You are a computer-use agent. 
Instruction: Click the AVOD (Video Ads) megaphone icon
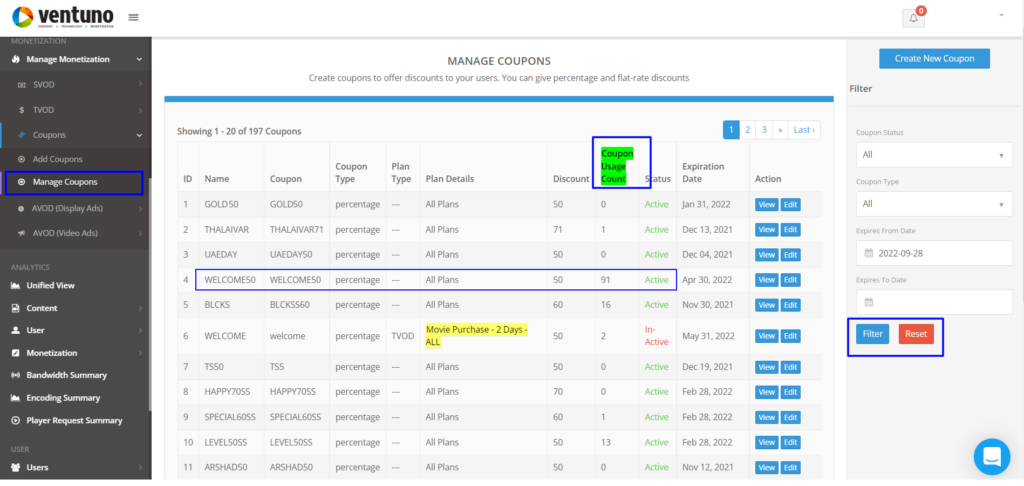coord(22,233)
